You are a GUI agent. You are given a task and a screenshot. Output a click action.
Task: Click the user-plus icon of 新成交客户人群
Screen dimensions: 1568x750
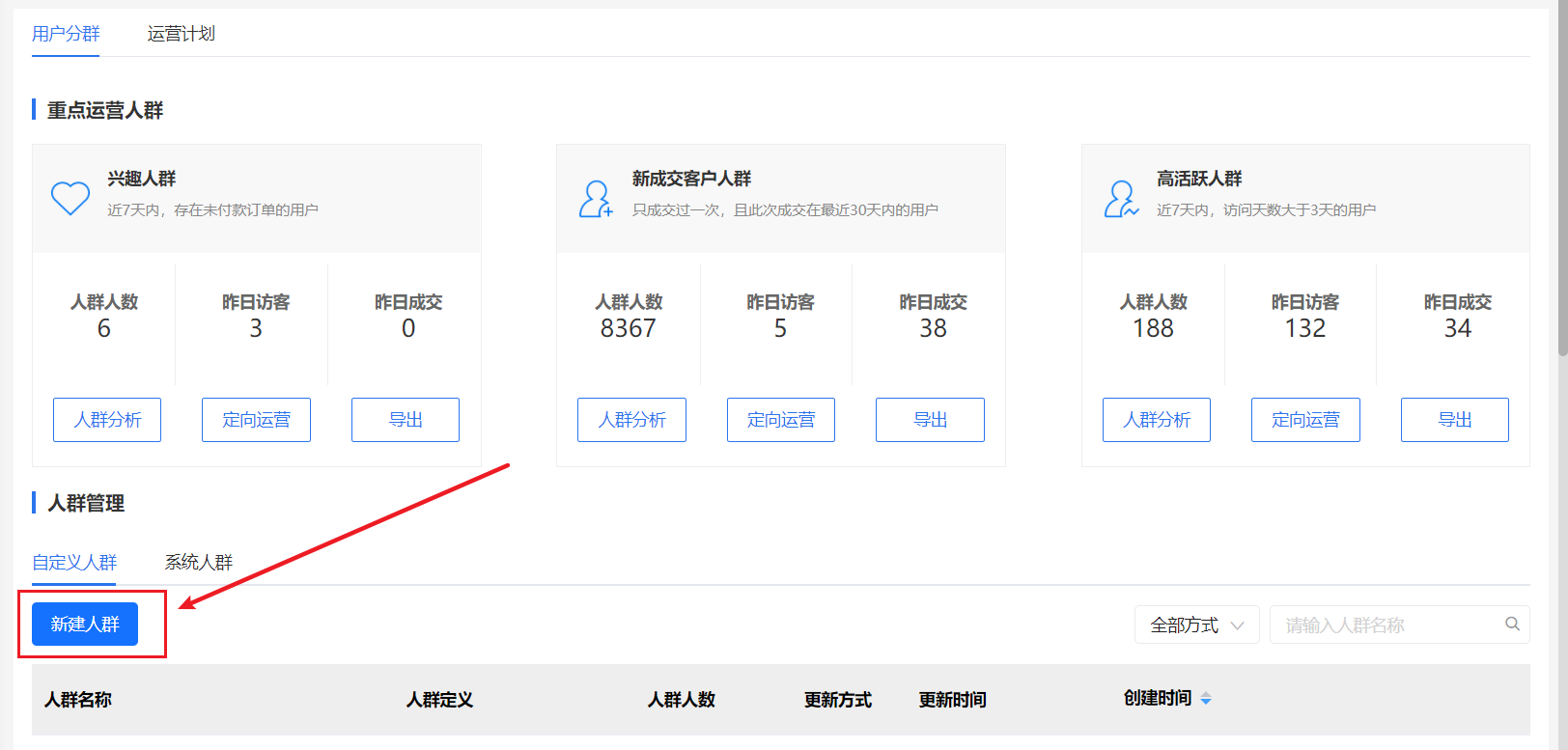596,199
